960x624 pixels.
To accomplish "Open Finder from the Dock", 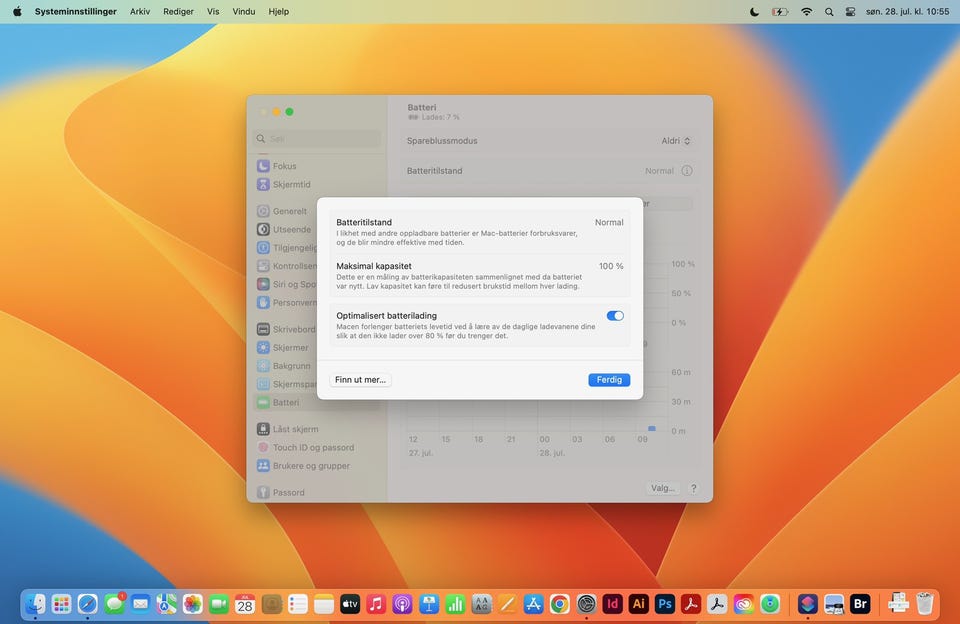I will (x=35, y=604).
